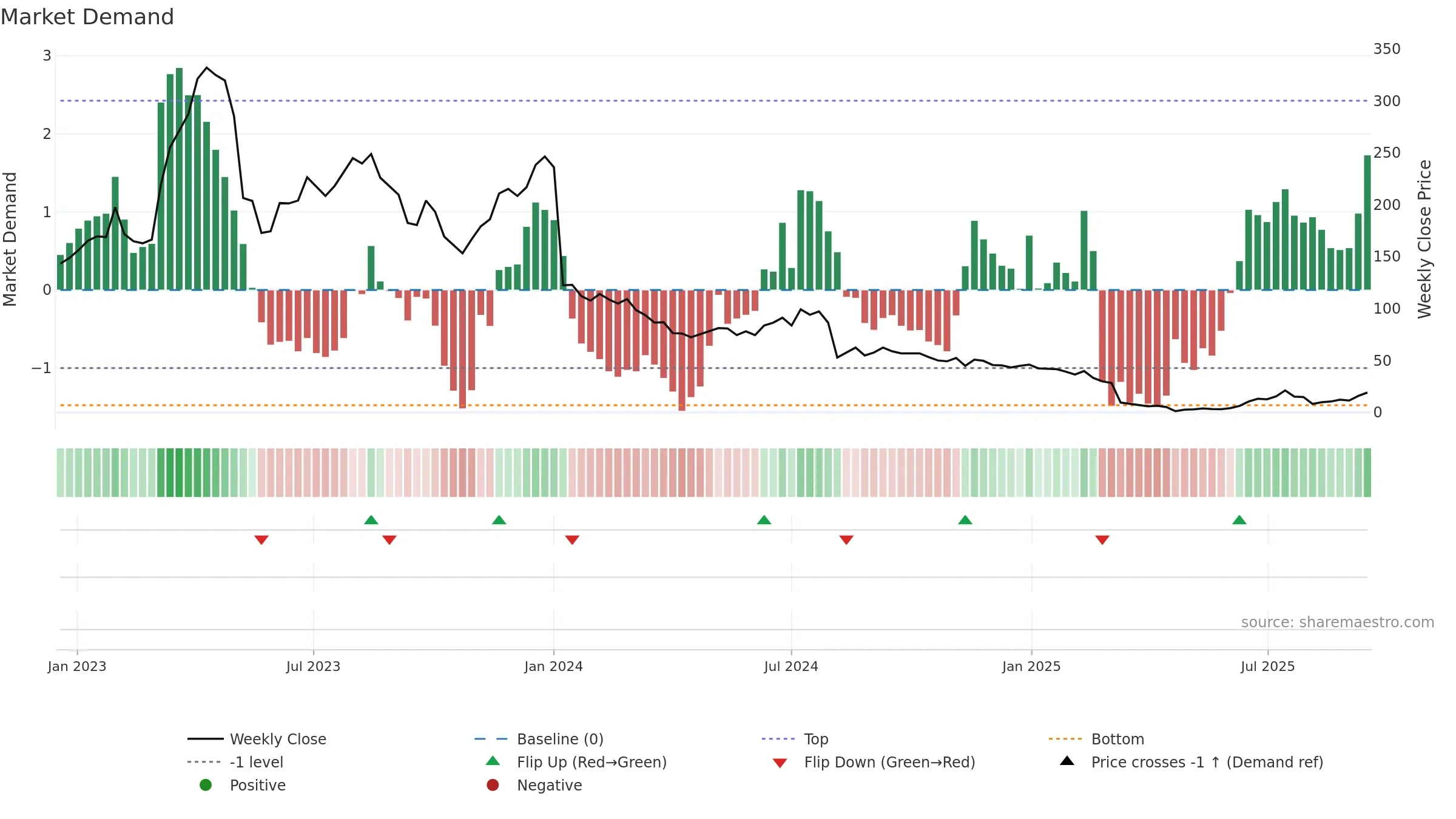Click the flip-down marker near August 2024
Screen dimensions: 1456x819
846,540
